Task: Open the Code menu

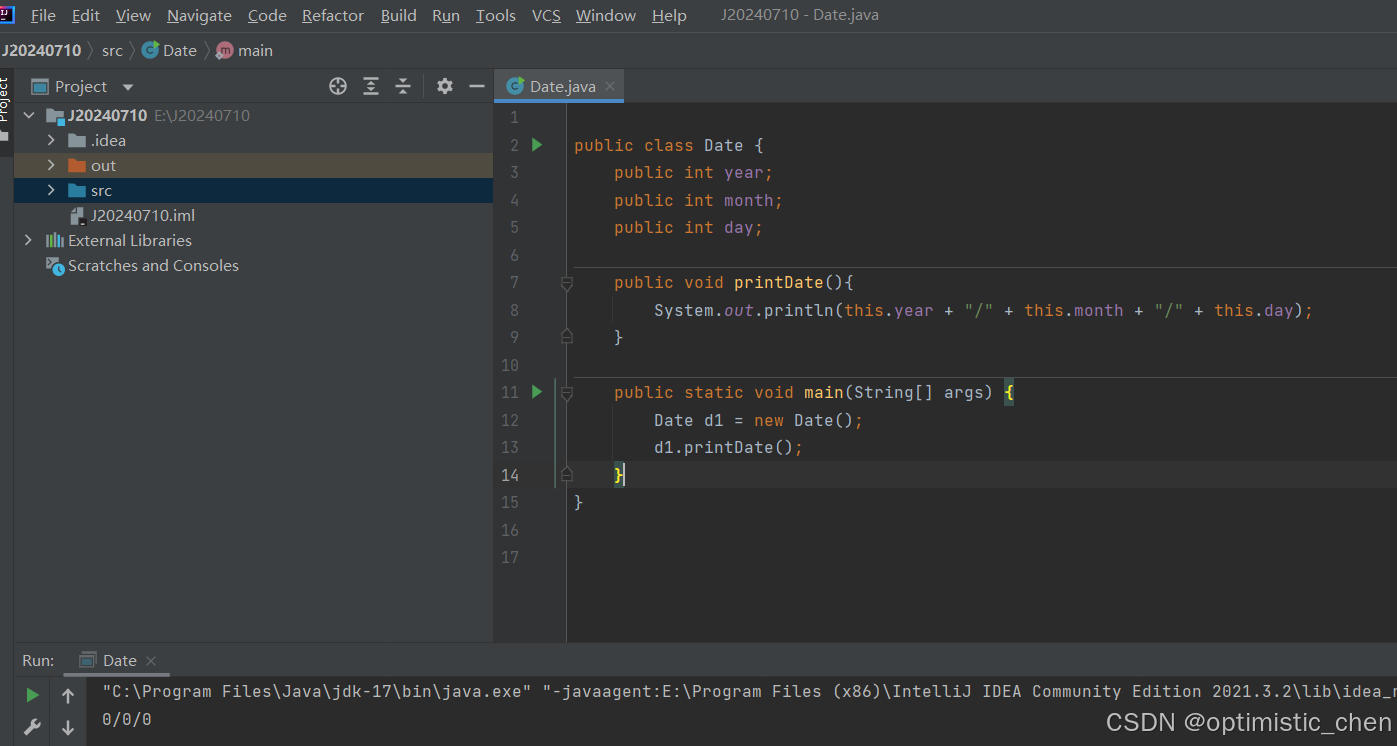Action: [x=267, y=16]
